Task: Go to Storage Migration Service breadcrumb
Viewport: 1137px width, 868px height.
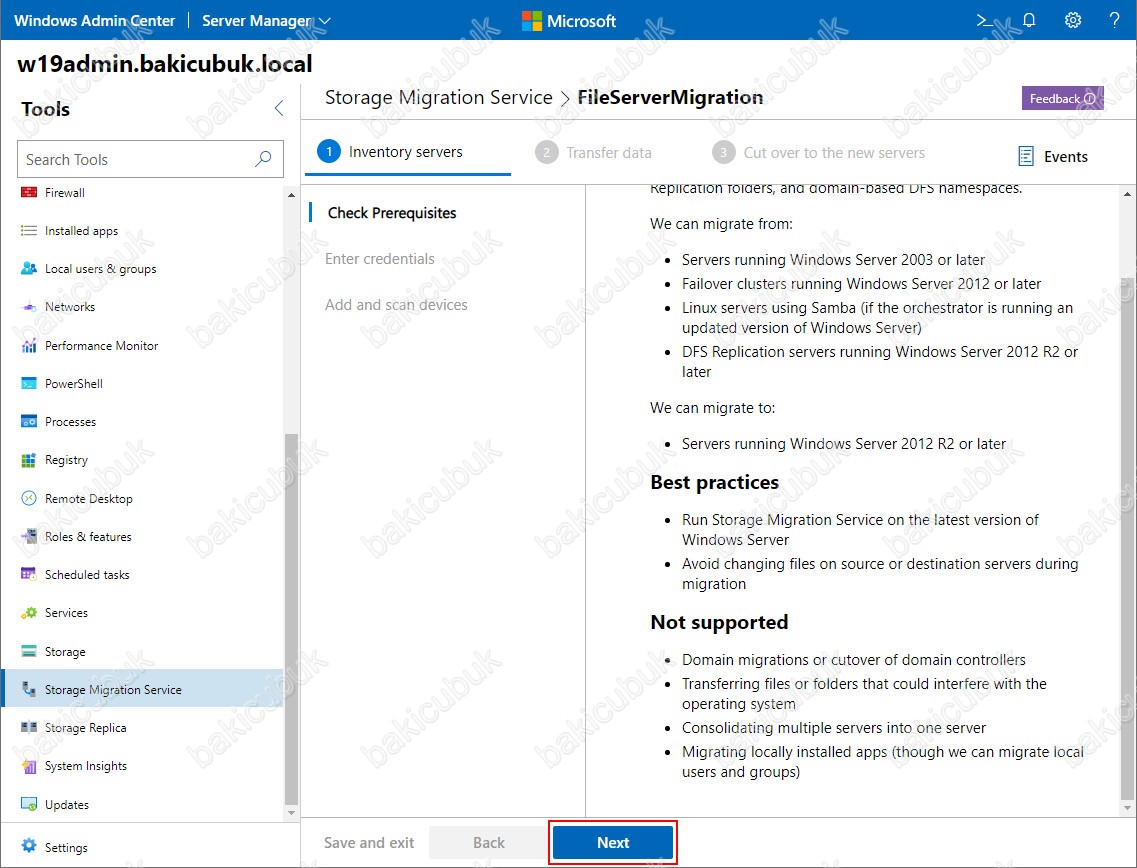Action: [439, 97]
